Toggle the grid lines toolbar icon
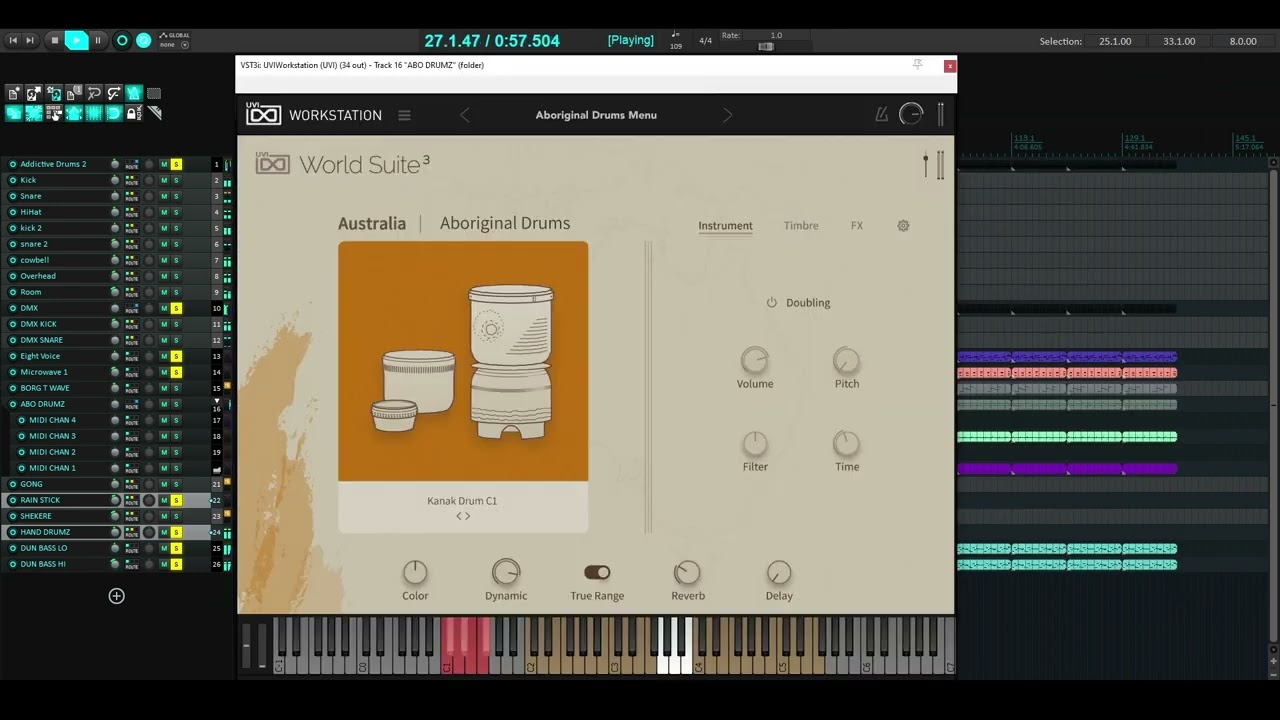 (94, 113)
